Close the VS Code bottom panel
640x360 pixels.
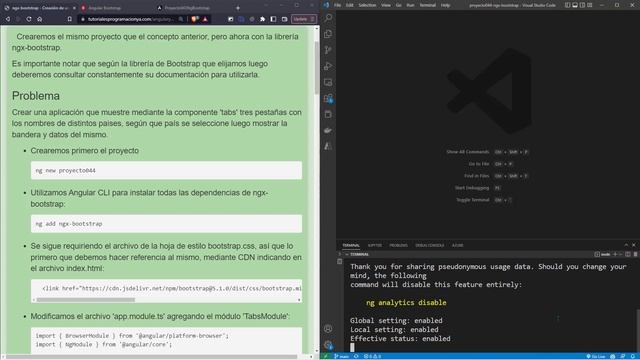tap(634, 245)
